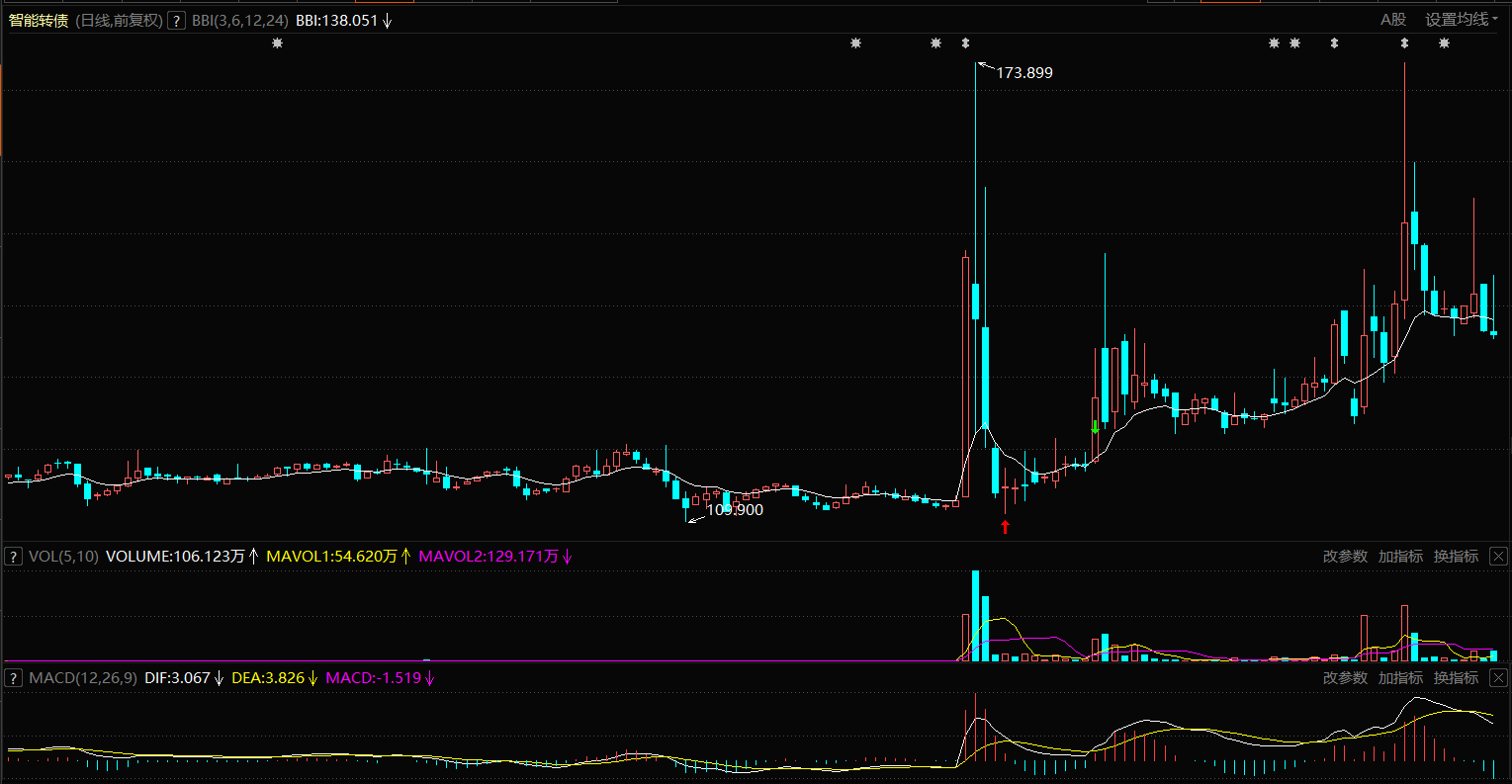Click the green down-arrow sell signal marker

tap(1095, 427)
